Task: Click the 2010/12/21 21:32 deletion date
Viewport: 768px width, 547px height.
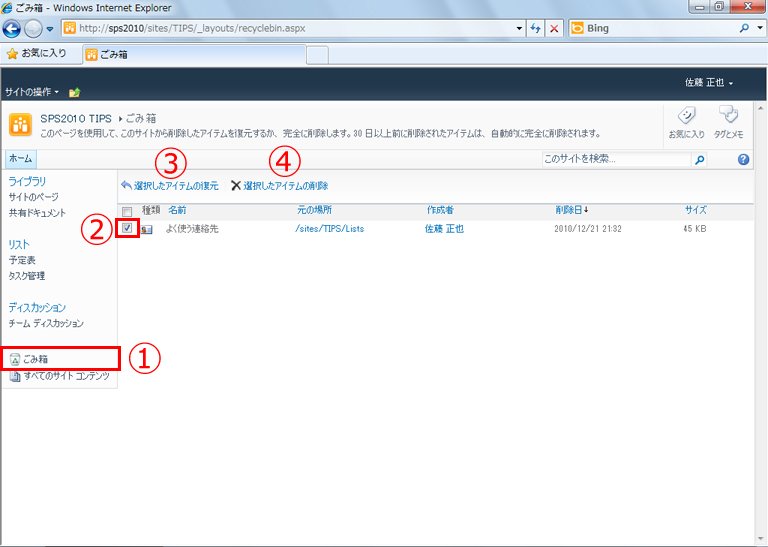Action: tap(588, 229)
